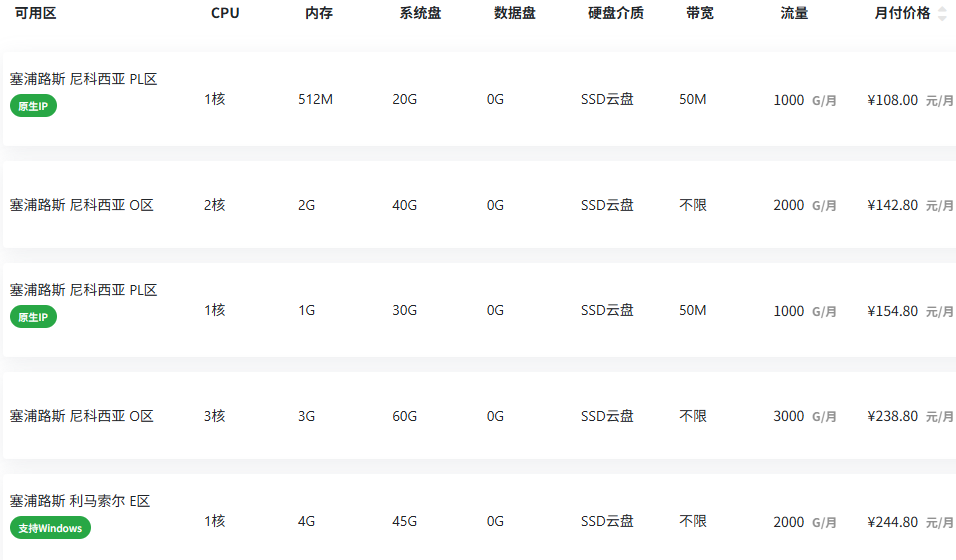Click the 月付价格 column header
The height and width of the screenshot is (560, 956).
click(902, 13)
